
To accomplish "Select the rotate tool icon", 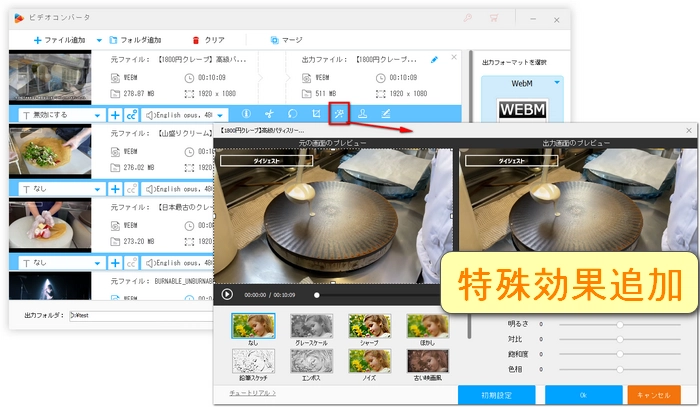I will [292, 114].
